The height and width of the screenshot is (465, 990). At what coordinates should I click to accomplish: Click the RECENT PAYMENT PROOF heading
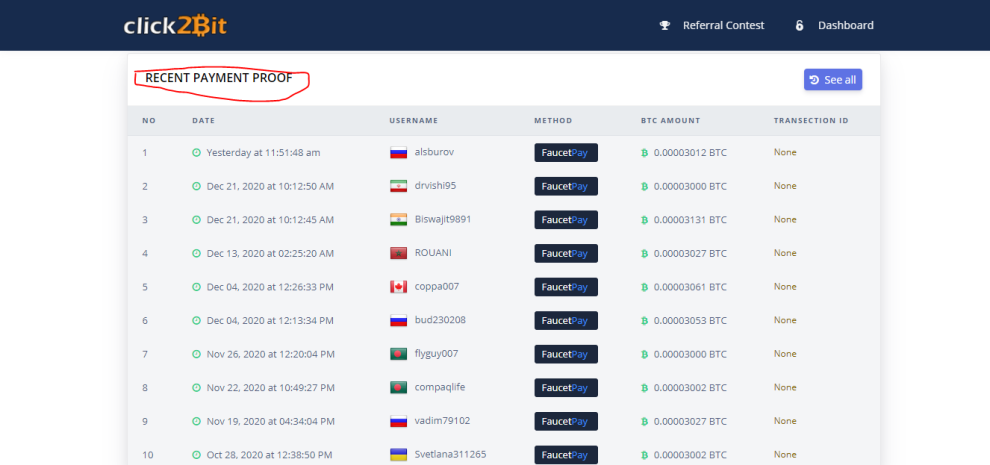point(218,78)
